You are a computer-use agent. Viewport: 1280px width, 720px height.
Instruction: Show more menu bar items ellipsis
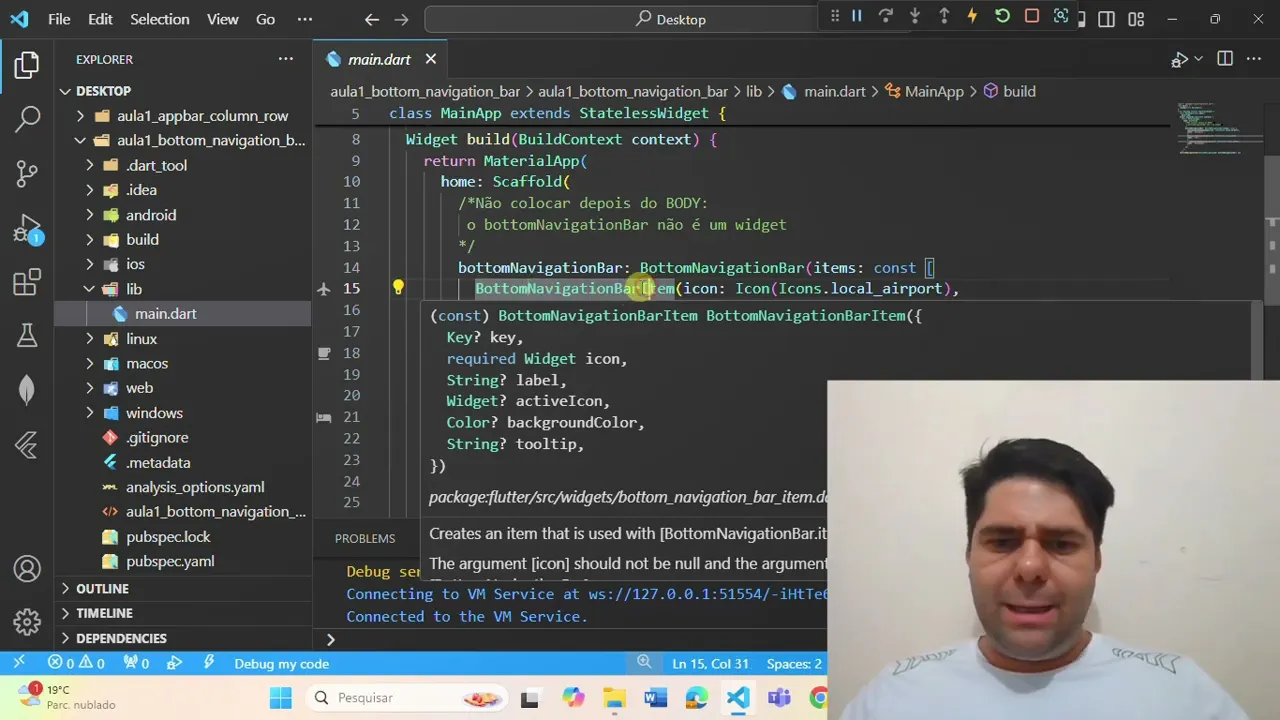tap(305, 19)
